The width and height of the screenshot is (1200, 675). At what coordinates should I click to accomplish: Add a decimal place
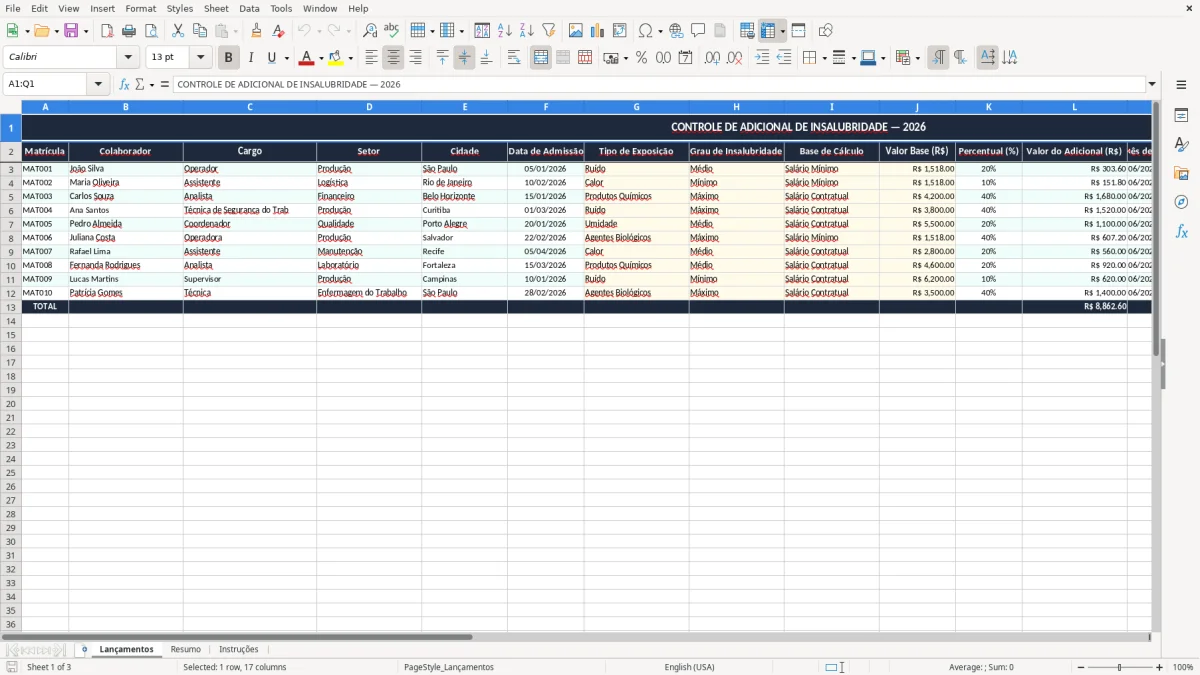[x=712, y=58]
